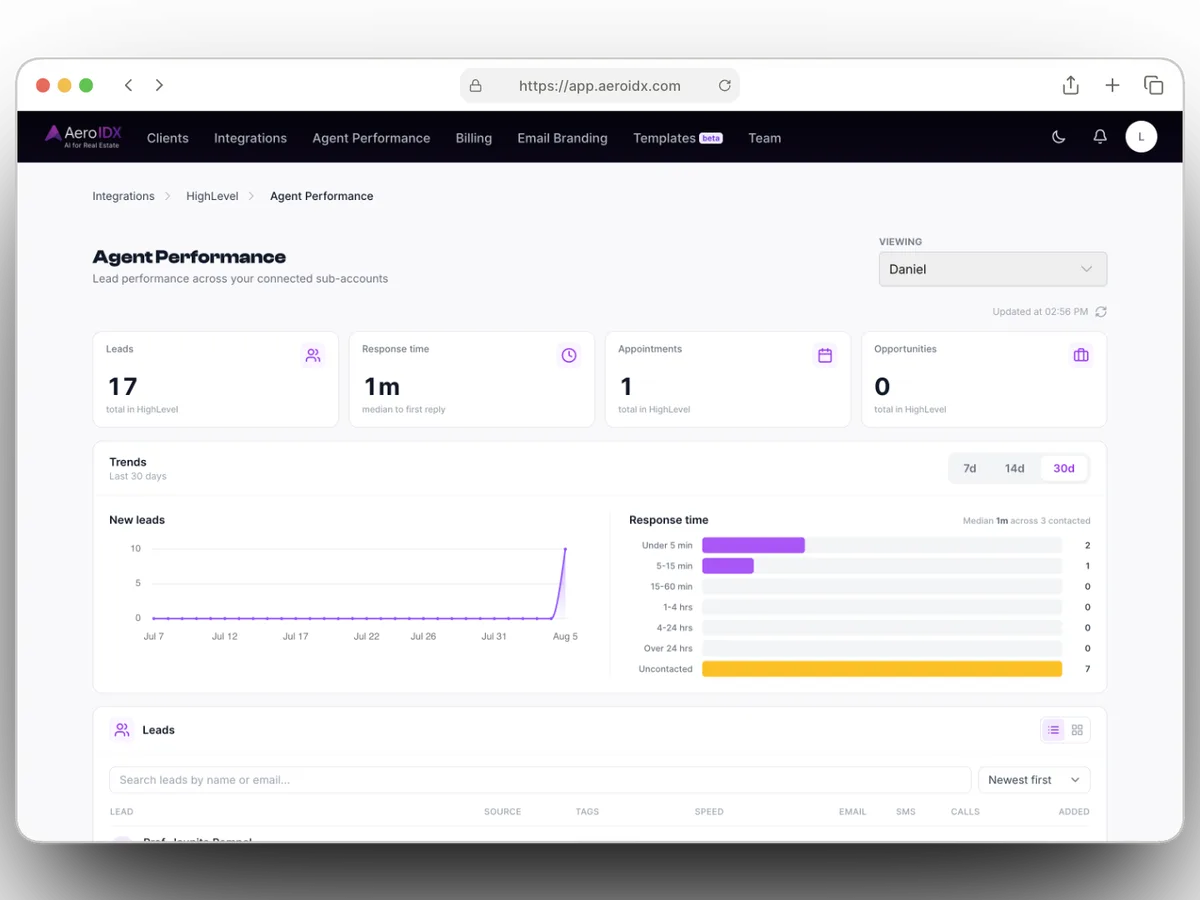Open the Team page
This screenshot has width=1200, height=900.
[x=765, y=138]
